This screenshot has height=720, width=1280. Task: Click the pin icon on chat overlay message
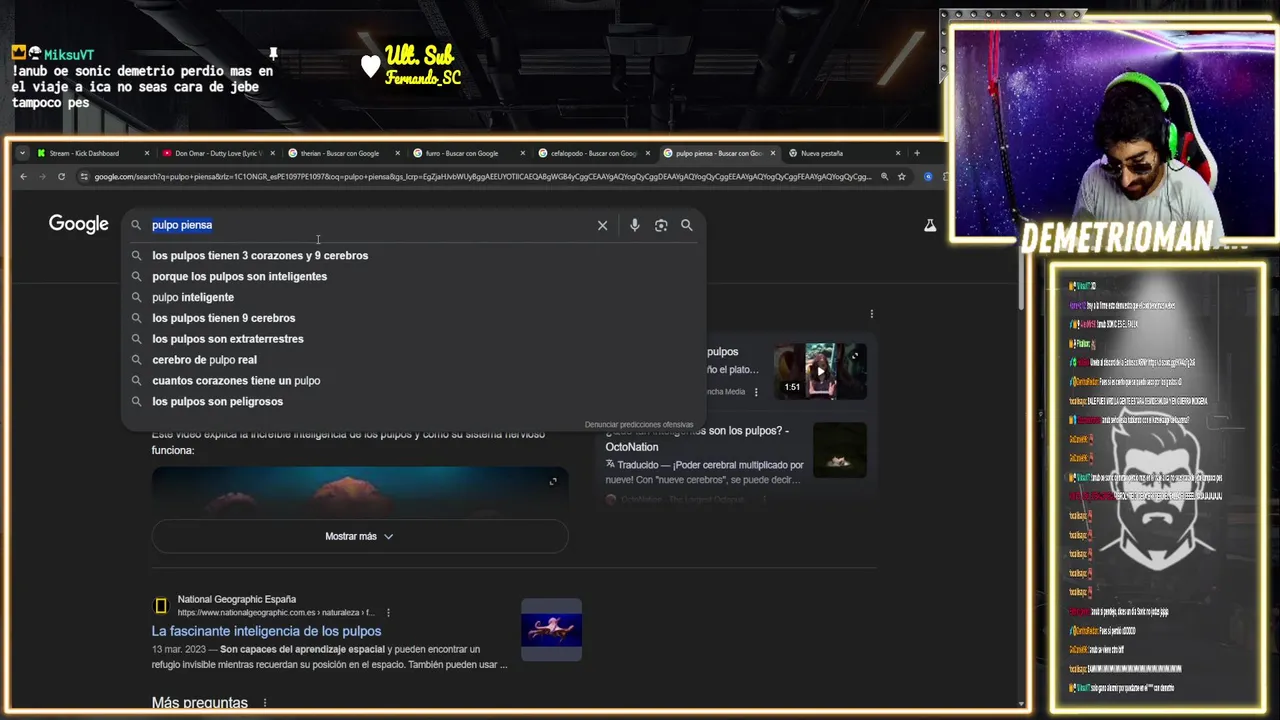point(273,54)
